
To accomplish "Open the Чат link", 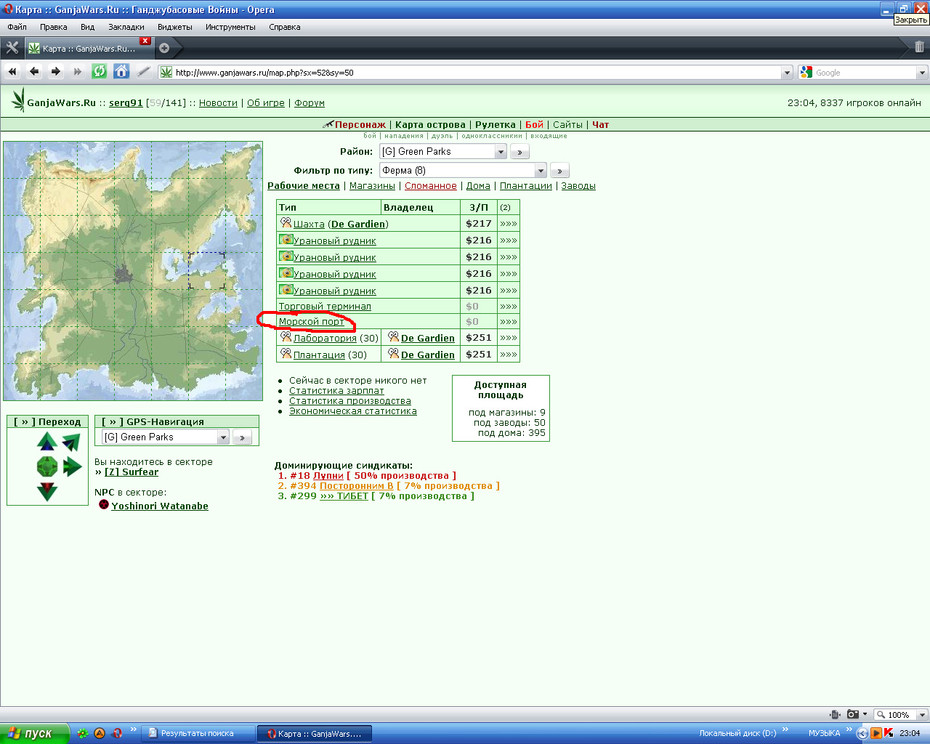I will pyautogui.click(x=600, y=125).
